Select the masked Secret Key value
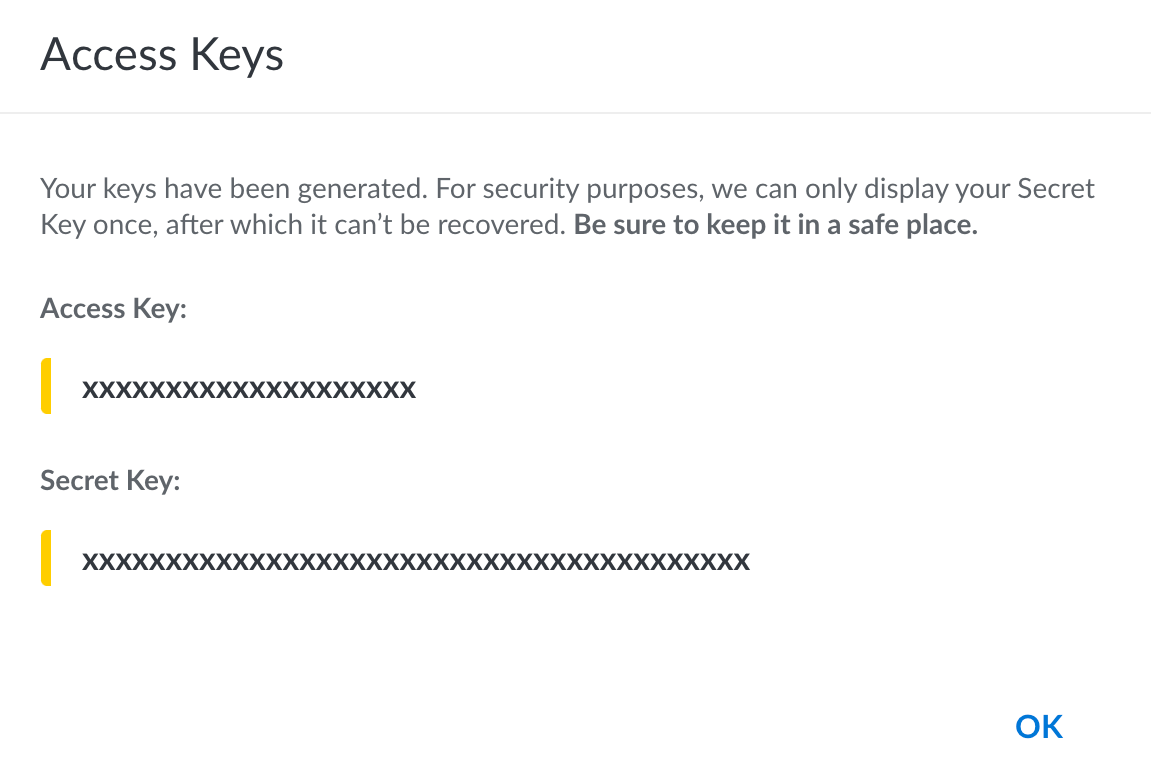This screenshot has width=1151, height=784. 415,561
